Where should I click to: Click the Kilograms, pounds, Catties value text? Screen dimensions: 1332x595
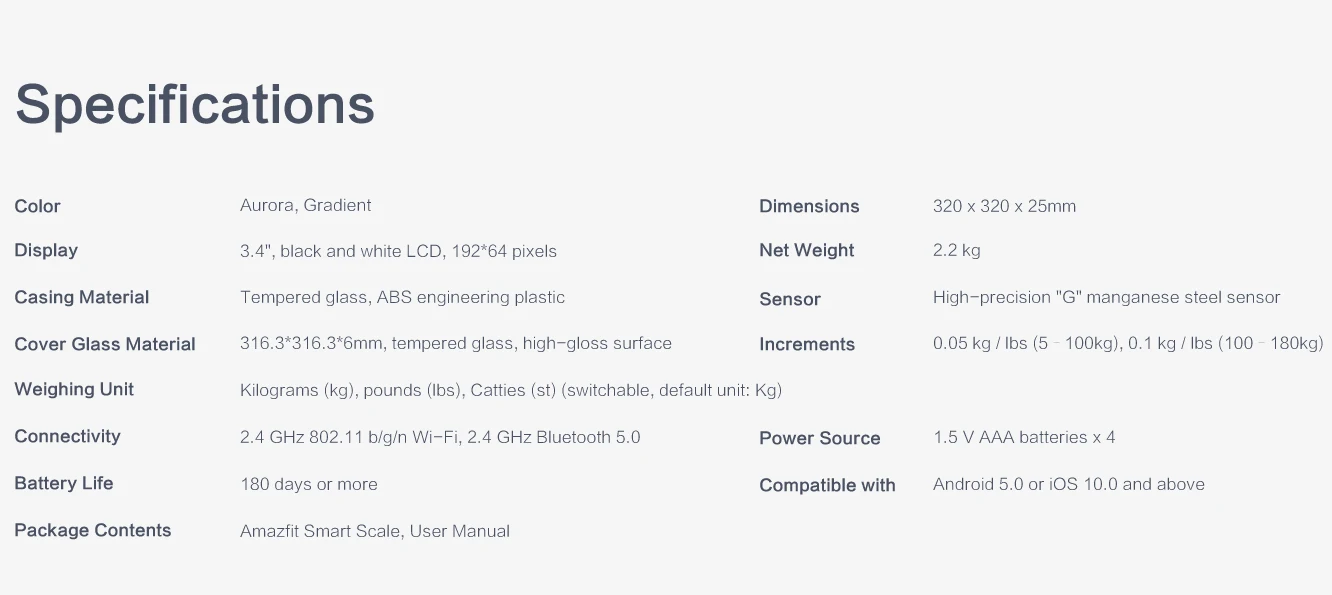[511, 390]
